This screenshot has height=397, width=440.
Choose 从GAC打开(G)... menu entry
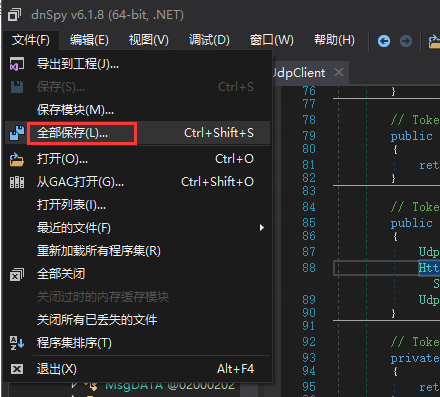[x=137, y=182]
